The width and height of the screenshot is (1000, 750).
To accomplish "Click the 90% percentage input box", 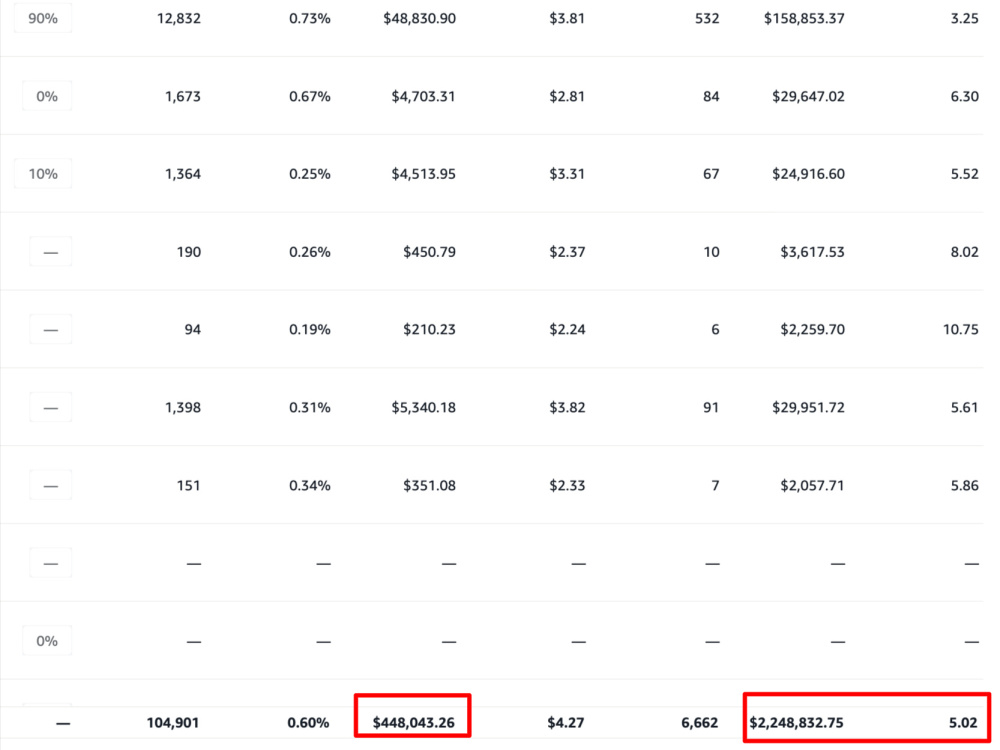I will (x=43, y=18).
